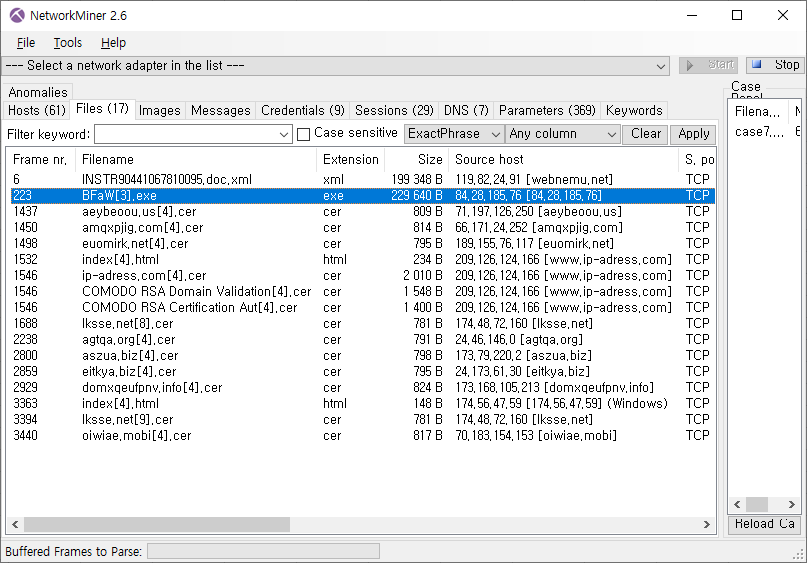Switch to the Keywords tab

(634, 111)
